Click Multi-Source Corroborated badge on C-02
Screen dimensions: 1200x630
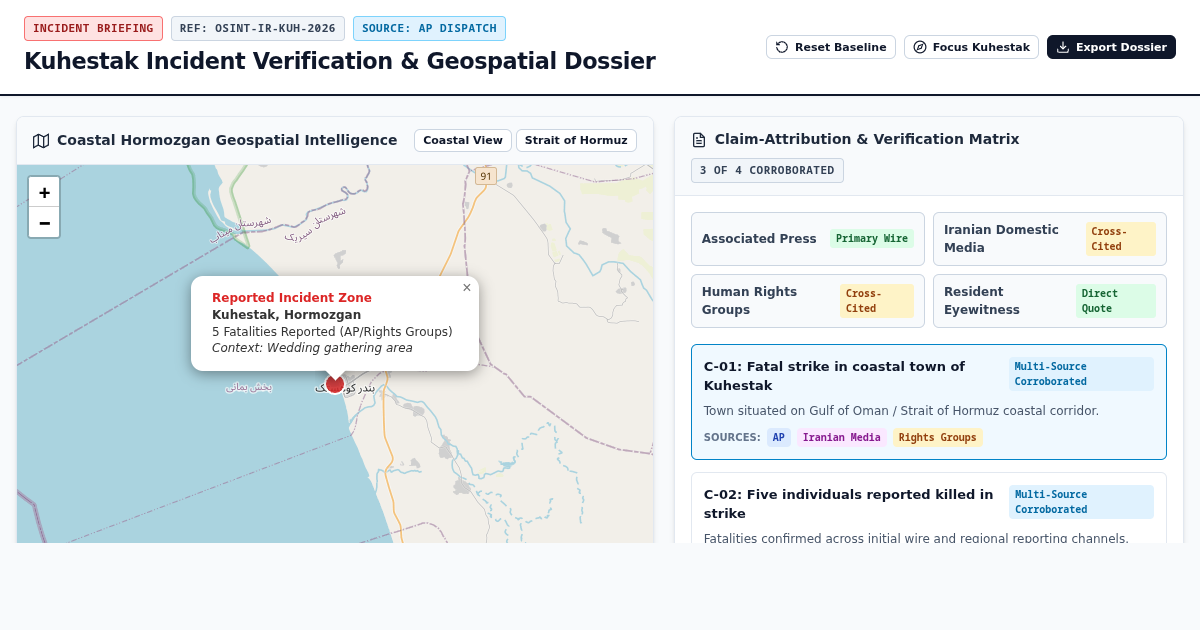pos(1081,502)
